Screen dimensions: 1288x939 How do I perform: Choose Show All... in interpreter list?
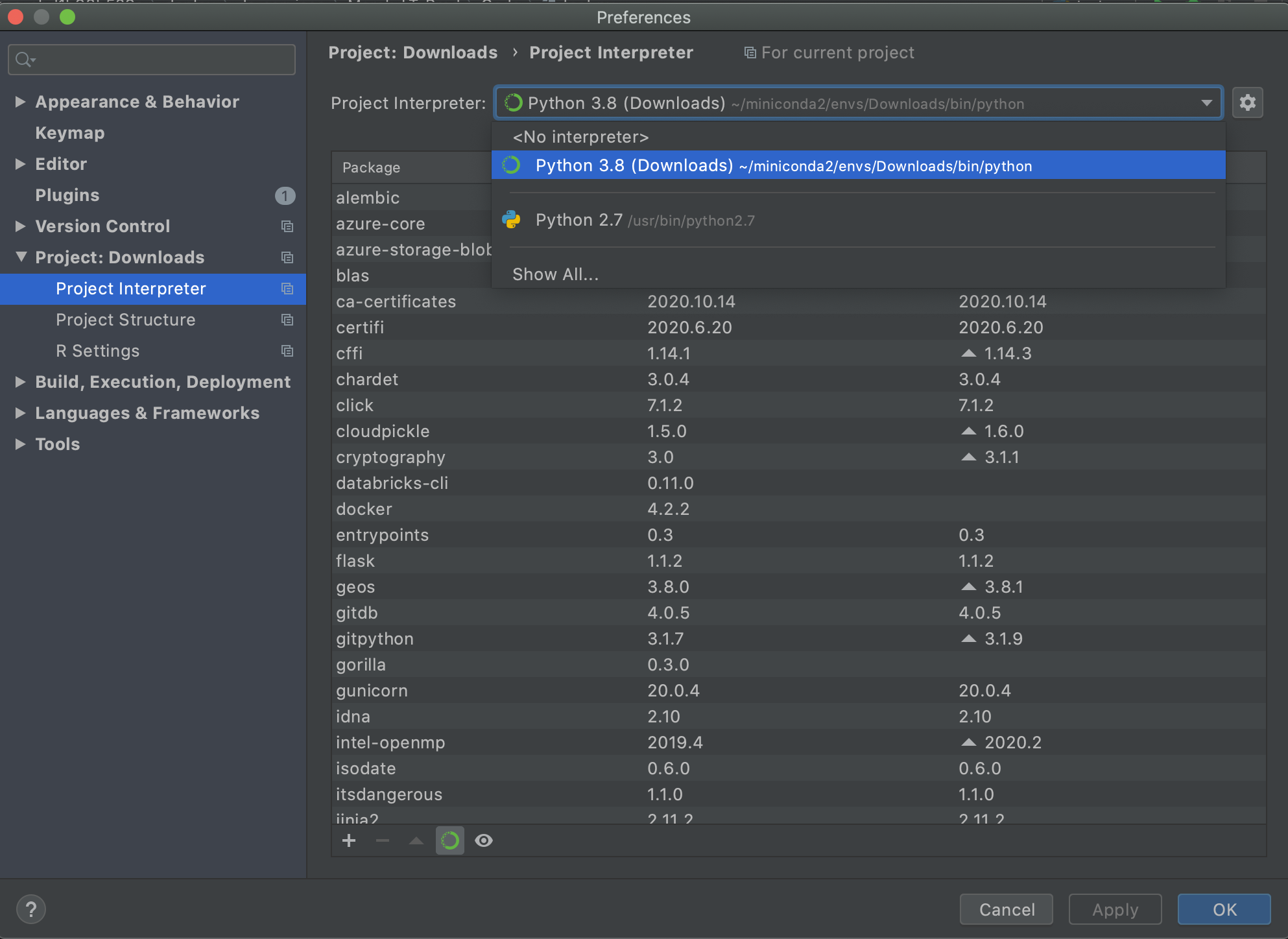click(x=859, y=274)
